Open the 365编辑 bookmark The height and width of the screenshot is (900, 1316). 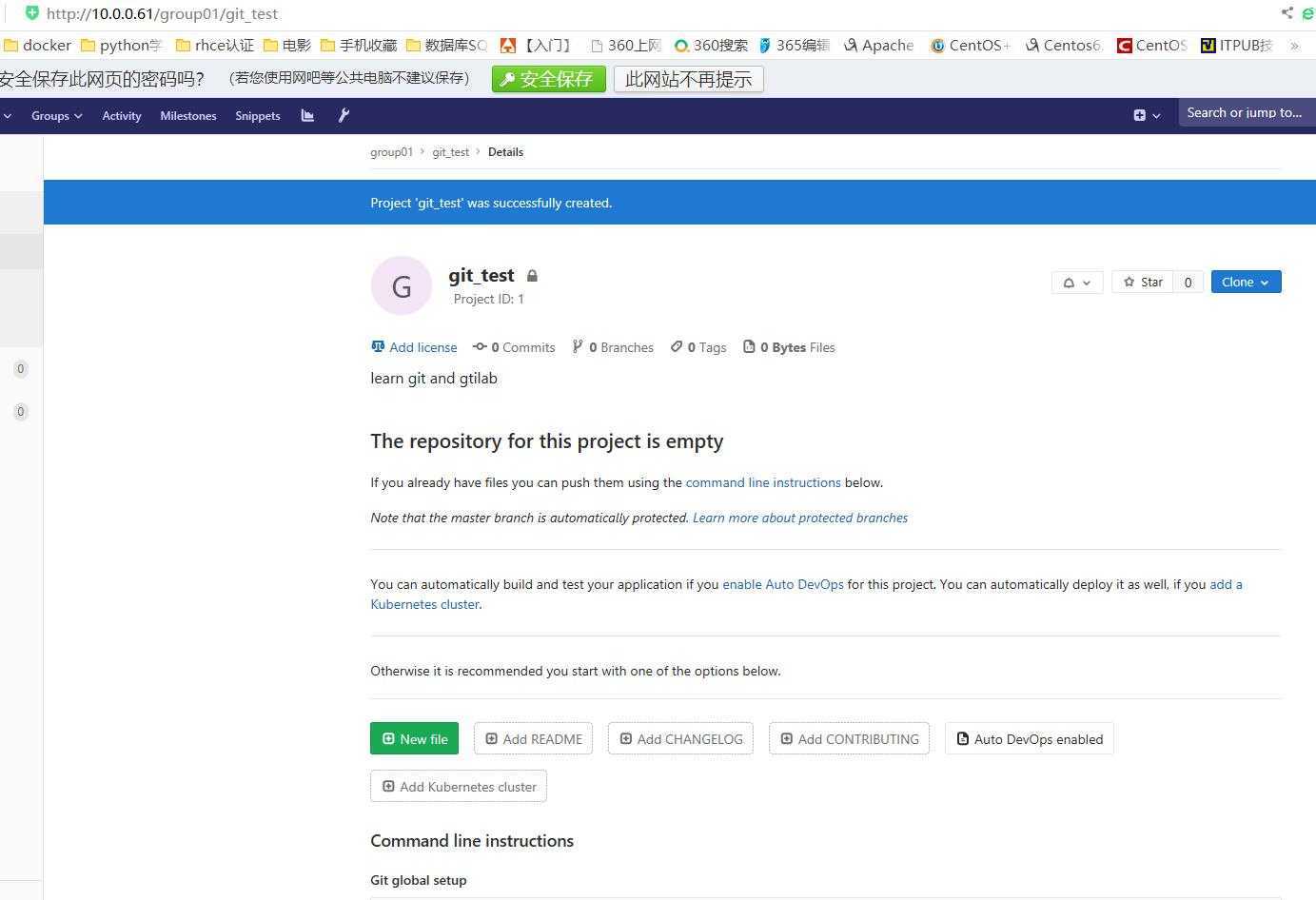tap(794, 45)
